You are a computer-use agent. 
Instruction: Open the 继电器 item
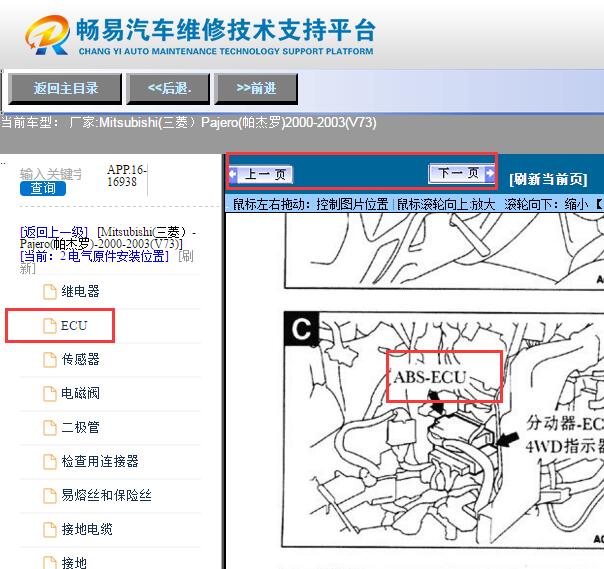pyautogui.click(x=80, y=291)
